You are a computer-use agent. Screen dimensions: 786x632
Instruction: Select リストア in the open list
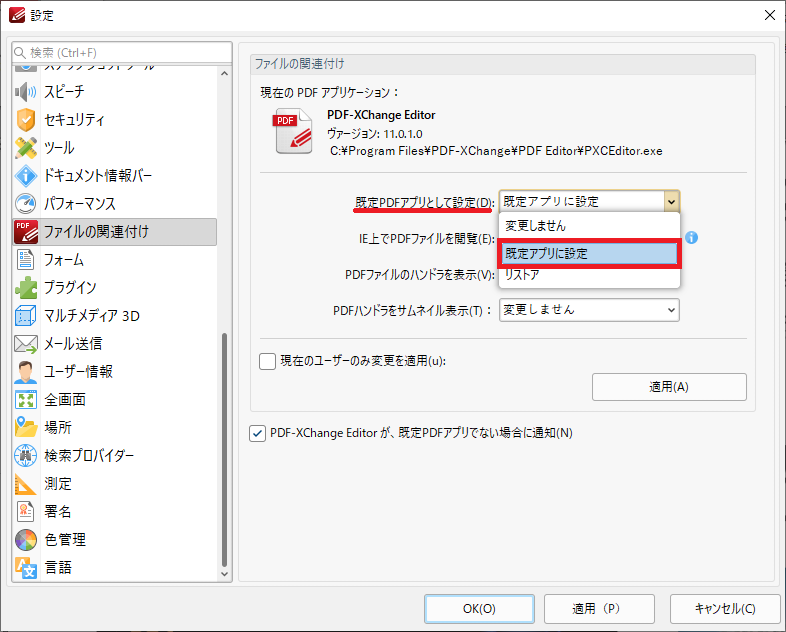click(589, 275)
